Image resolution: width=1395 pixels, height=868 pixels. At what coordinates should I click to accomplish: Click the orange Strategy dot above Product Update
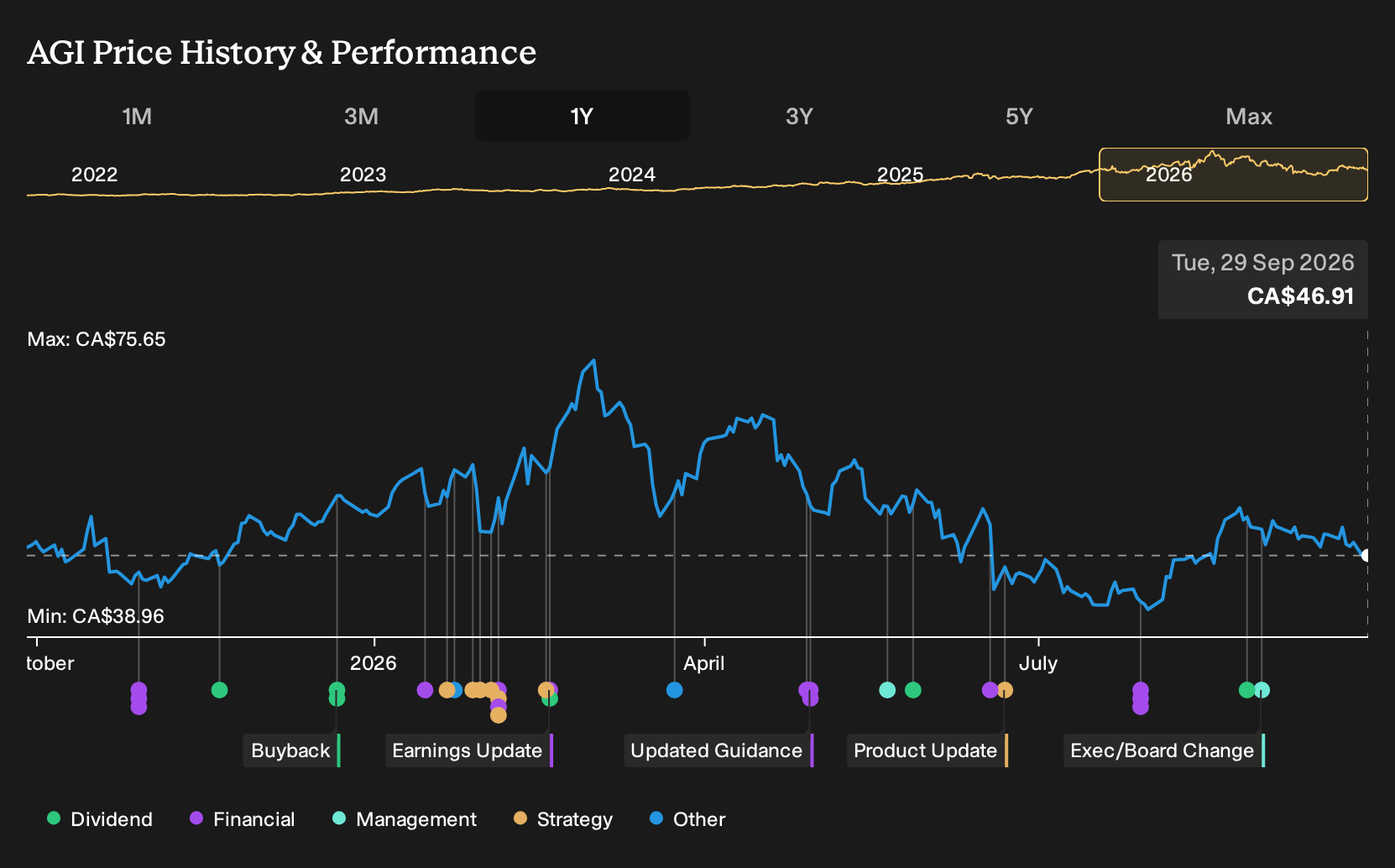click(1005, 690)
